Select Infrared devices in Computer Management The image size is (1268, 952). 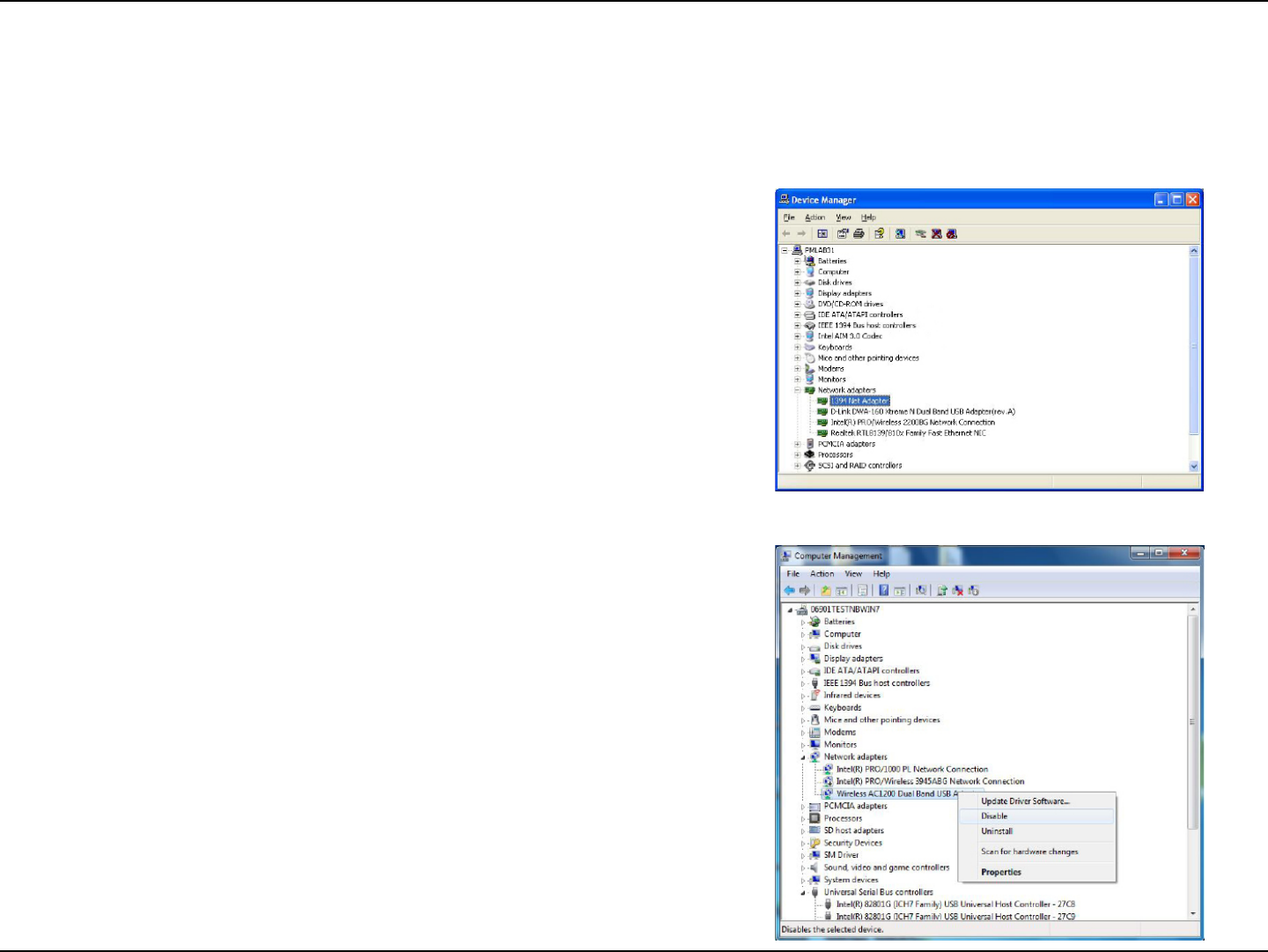tap(852, 696)
